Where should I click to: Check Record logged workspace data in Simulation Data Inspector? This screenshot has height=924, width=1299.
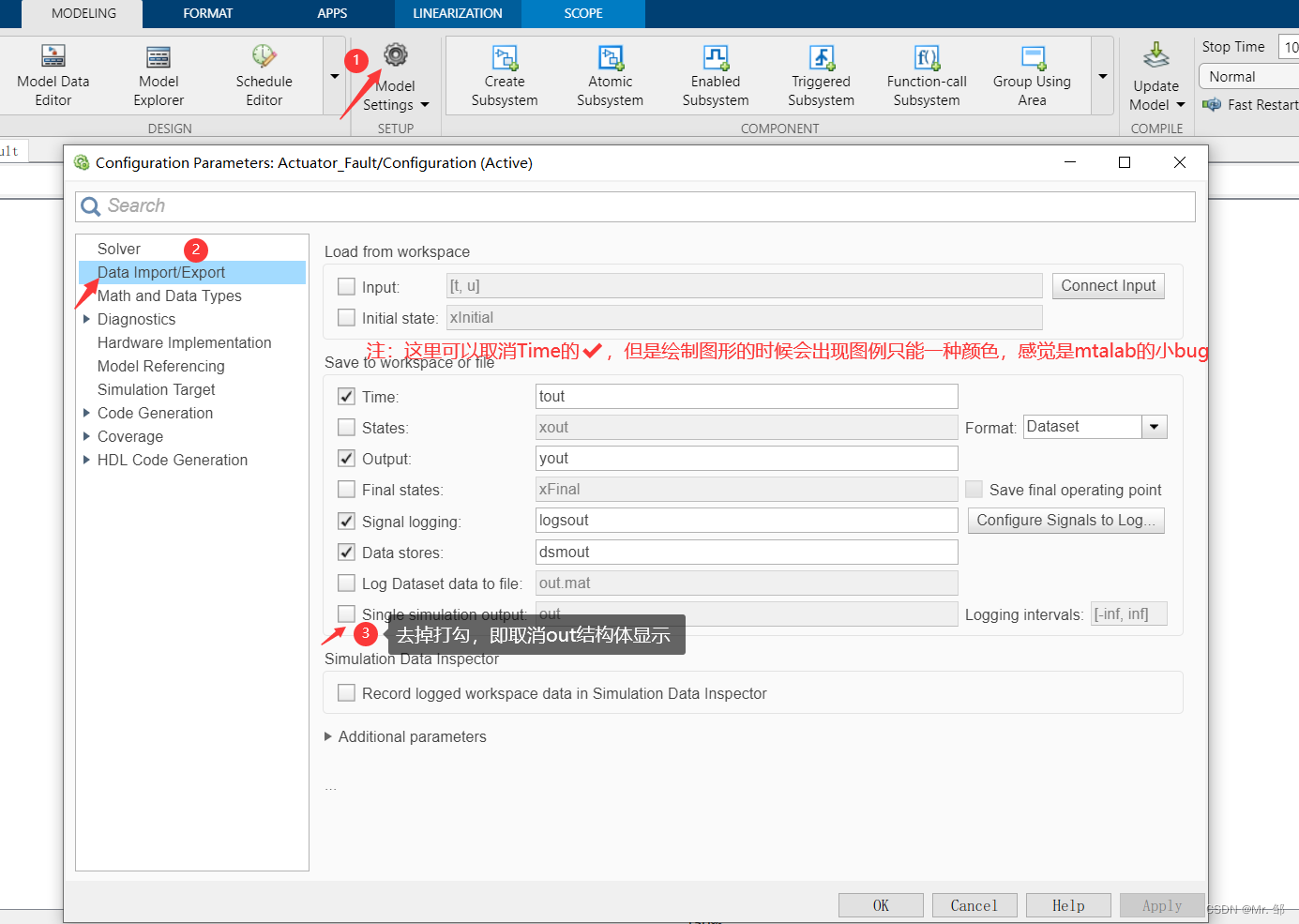click(x=346, y=693)
